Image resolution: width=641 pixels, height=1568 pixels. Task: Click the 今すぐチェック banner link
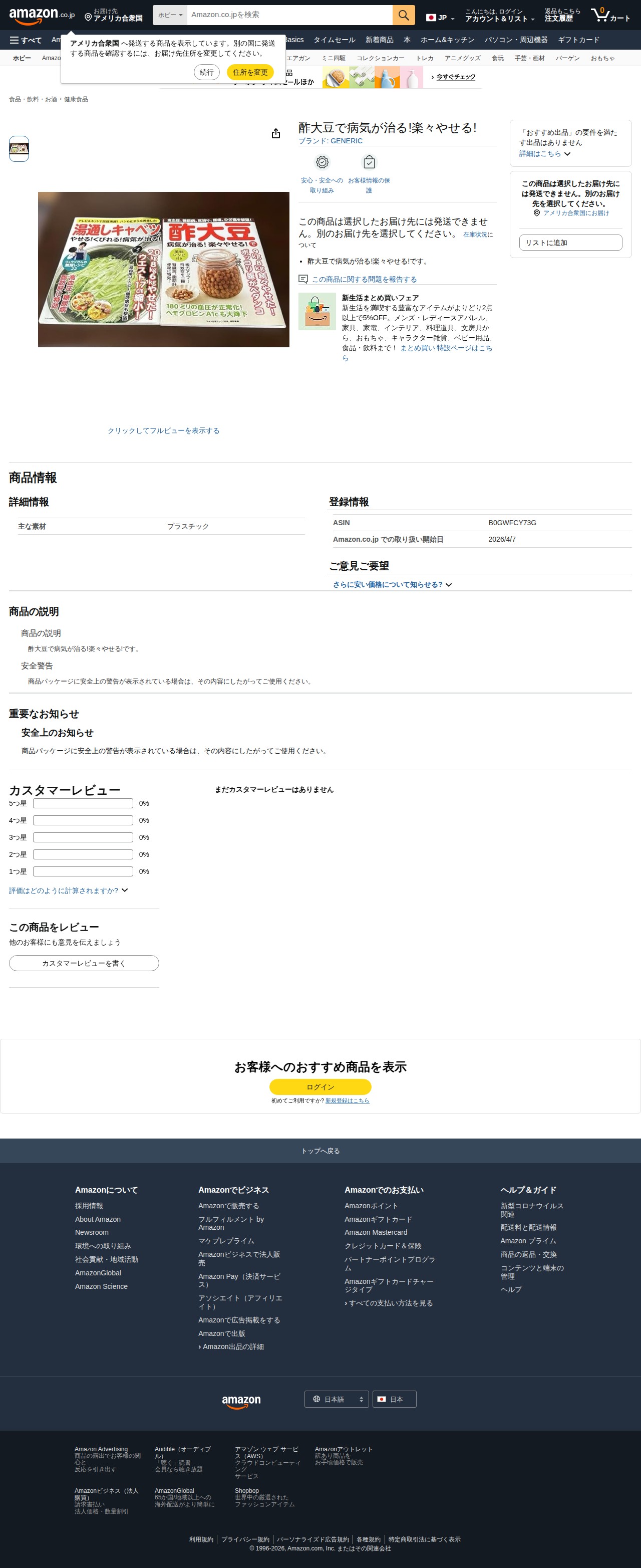pyautogui.click(x=453, y=77)
